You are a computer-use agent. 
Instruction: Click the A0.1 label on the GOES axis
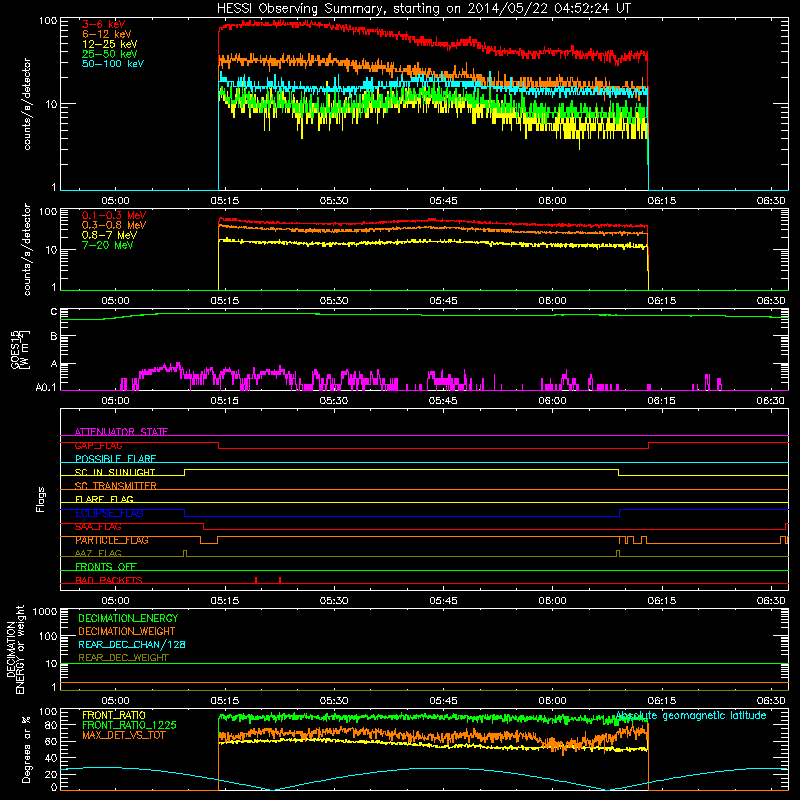tap(46, 388)
